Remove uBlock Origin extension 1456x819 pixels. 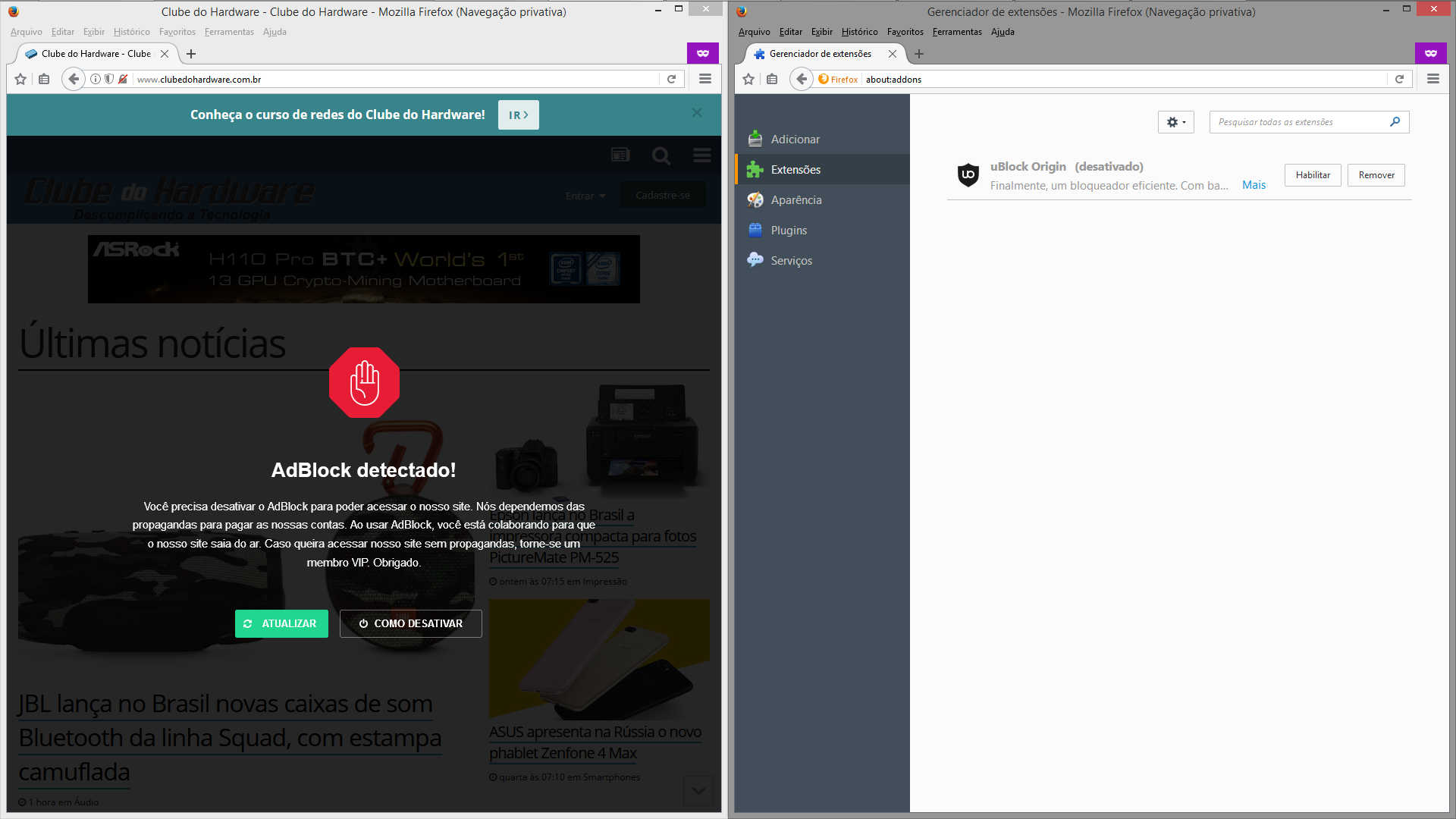tap(1376, 175)
